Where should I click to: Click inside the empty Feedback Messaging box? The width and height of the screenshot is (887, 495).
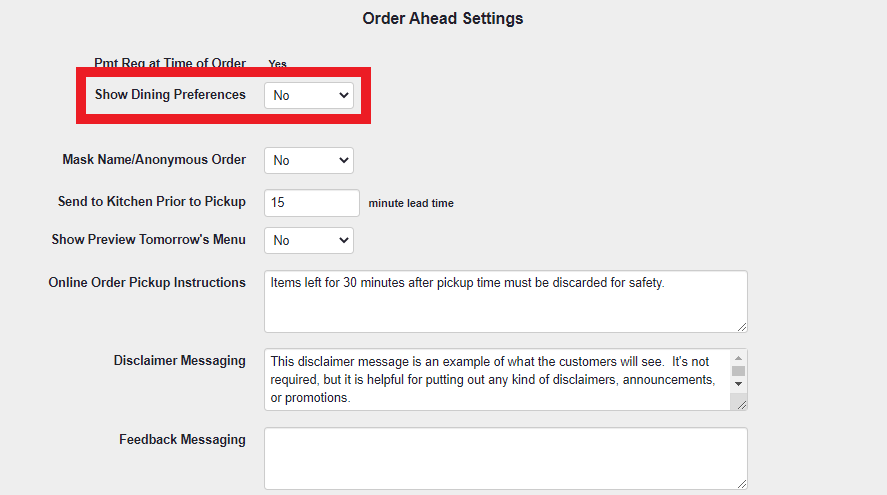click(x=505, y=458)
